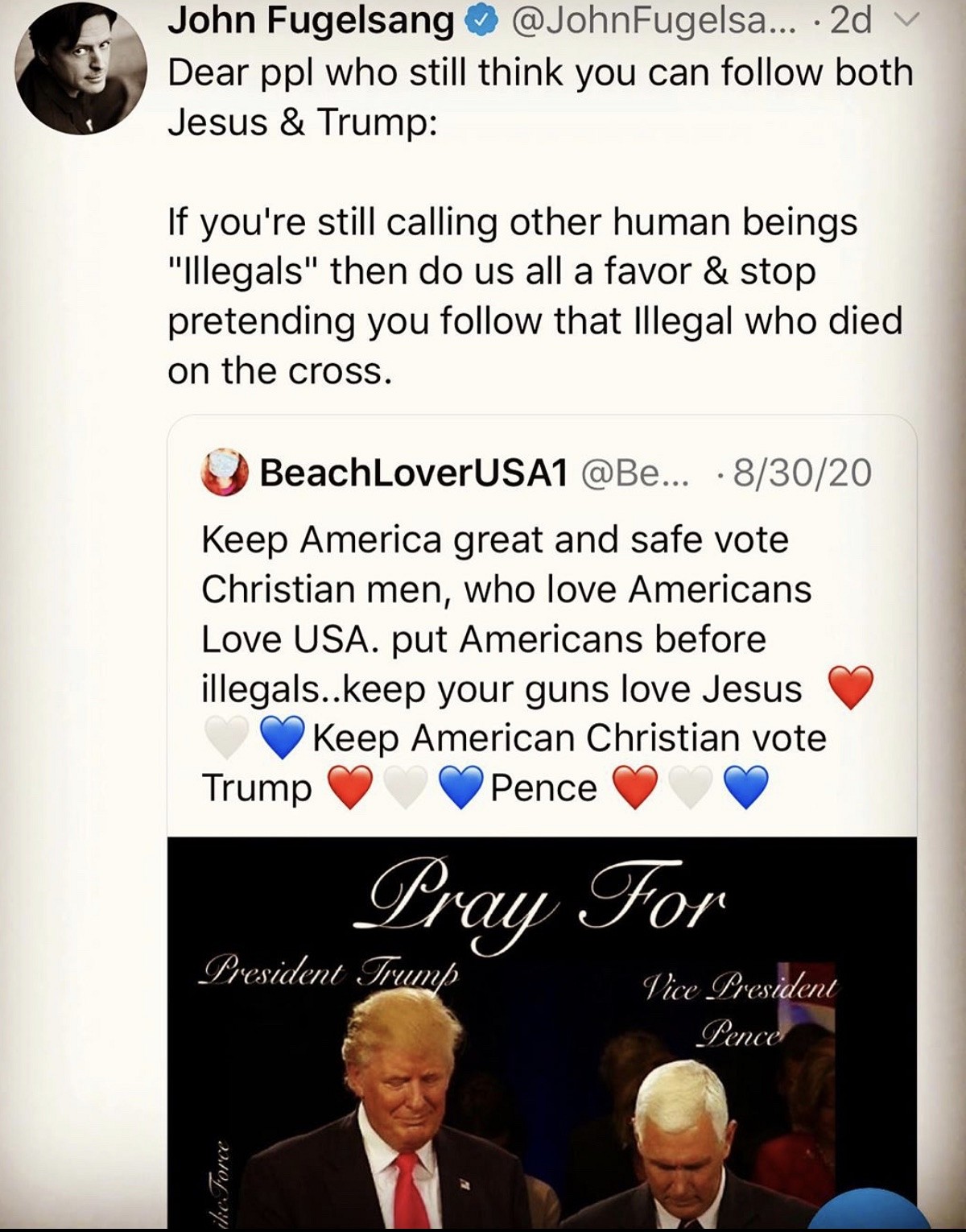Open the Pray For image attachment
The image size is (966, 1232).
[x=542, y=1032]
